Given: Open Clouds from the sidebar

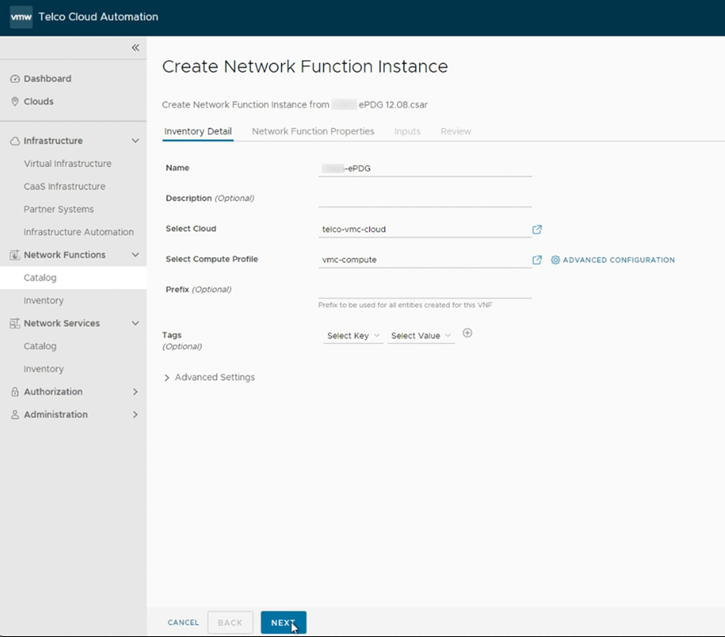Looking at the screenshot, I should [x=38, y=102].
